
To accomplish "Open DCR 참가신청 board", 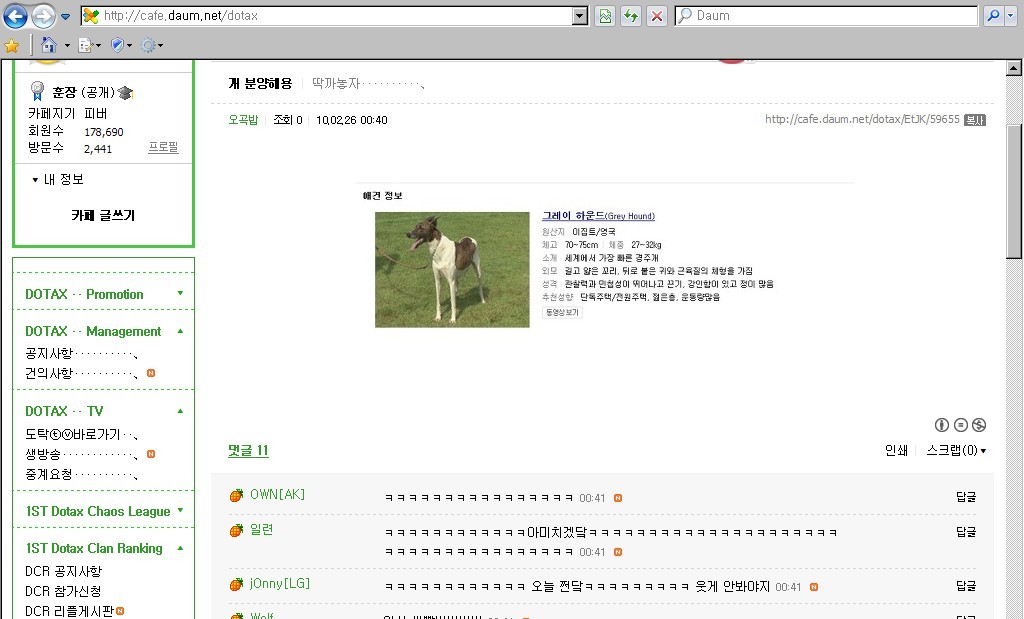I will point(63,591).
